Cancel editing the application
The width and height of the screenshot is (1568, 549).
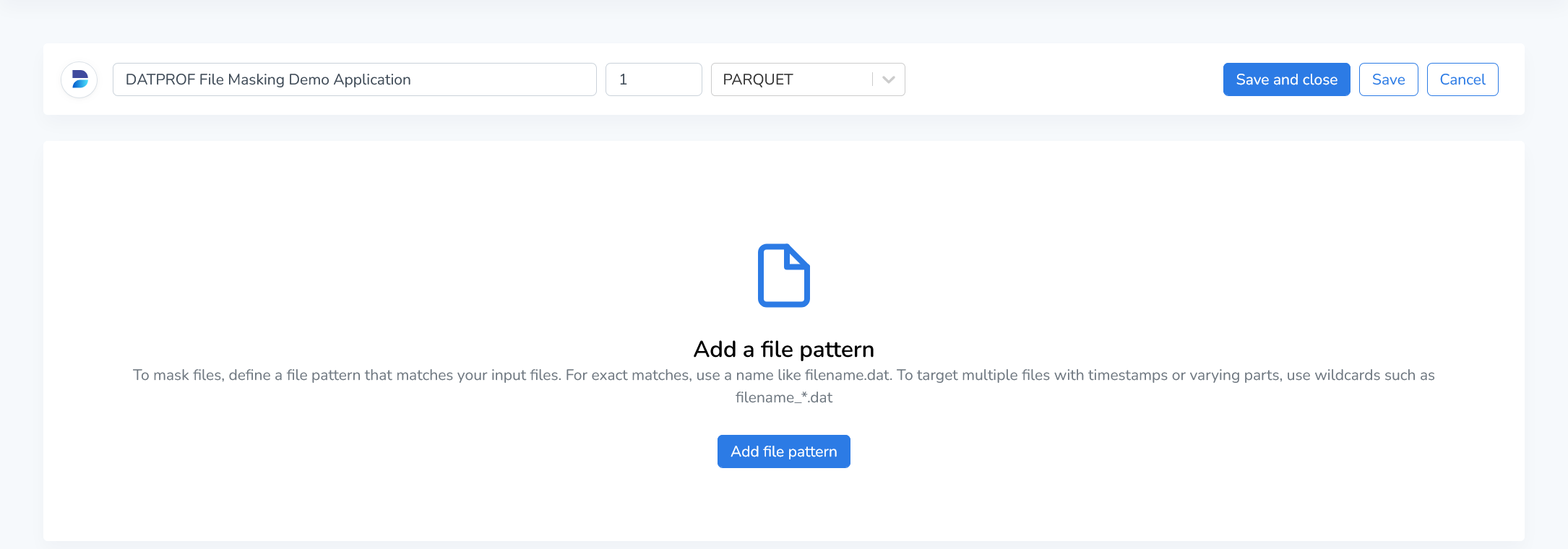[x=1462, y=79]
